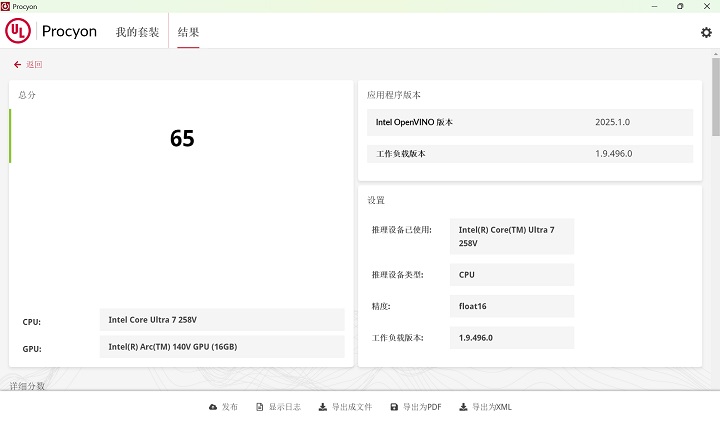
Task: Open the settings gear icon
Action: 706,32
